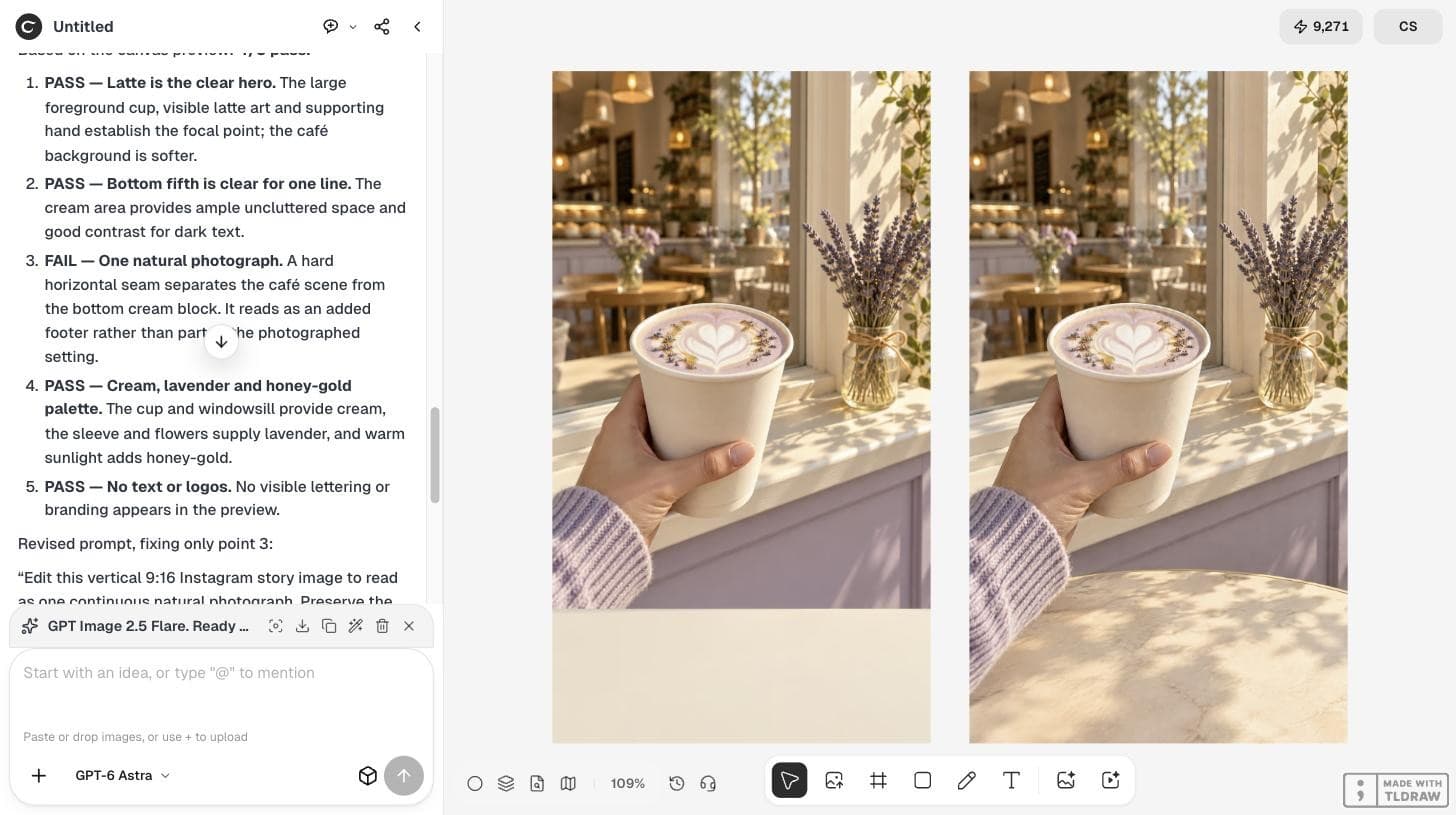Open the share icon in header
Viewport: 1456px width, 815px height.
[x=381, y=27]
